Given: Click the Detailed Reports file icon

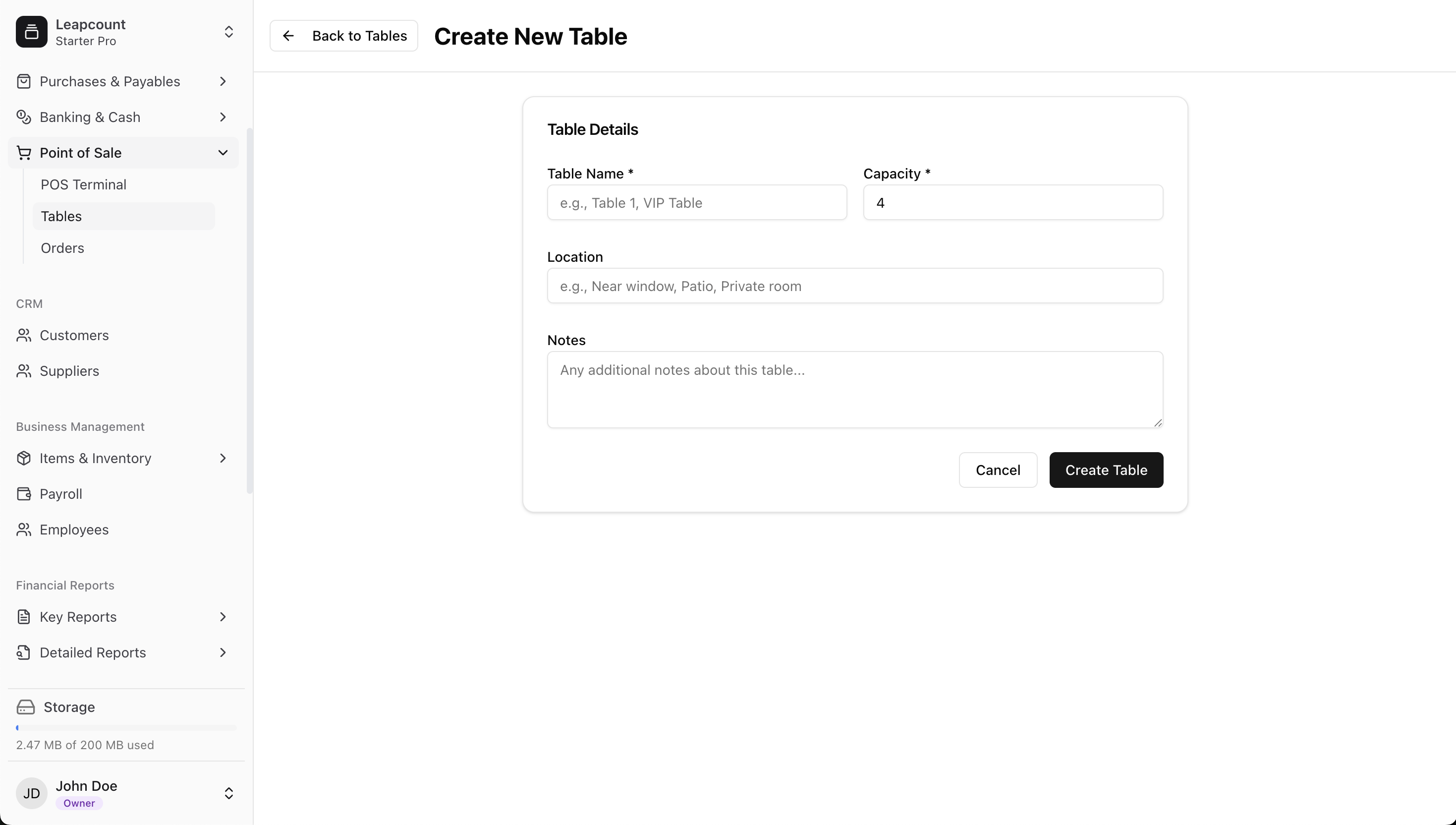Looking at the screenshot, I should click(24, 653).
